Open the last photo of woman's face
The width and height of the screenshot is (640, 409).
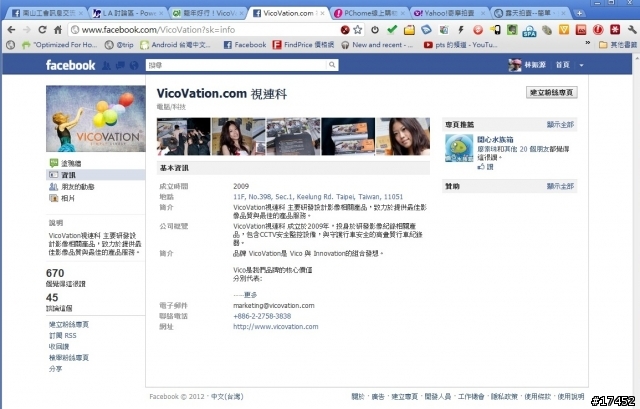click(x=403, y=136)
